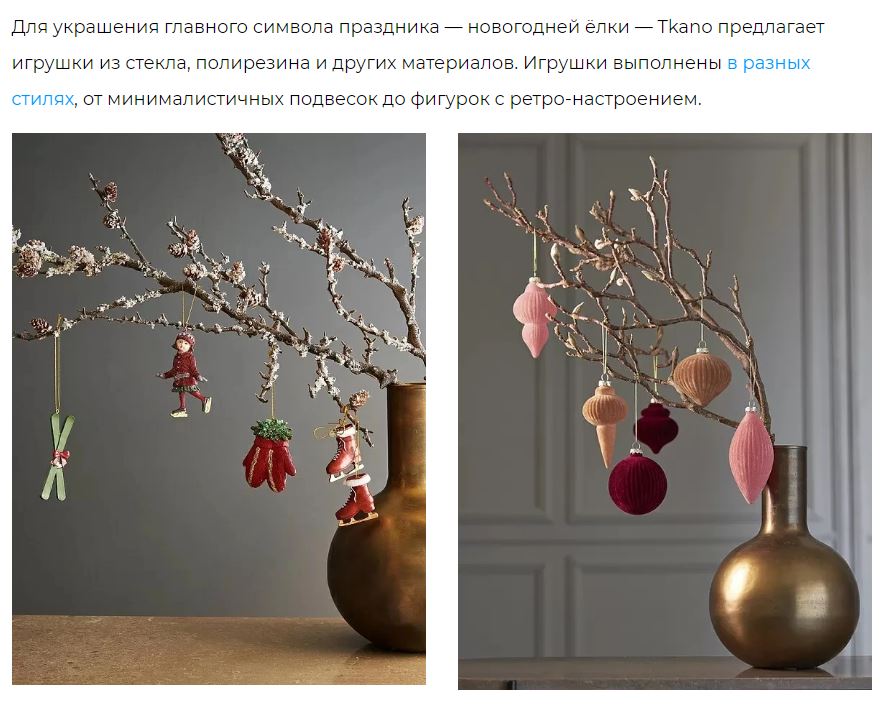The width and height of the screenshot is (887, 706).
Task: Click the peach cone-shaped drop ornament
Action: point(605,422)
